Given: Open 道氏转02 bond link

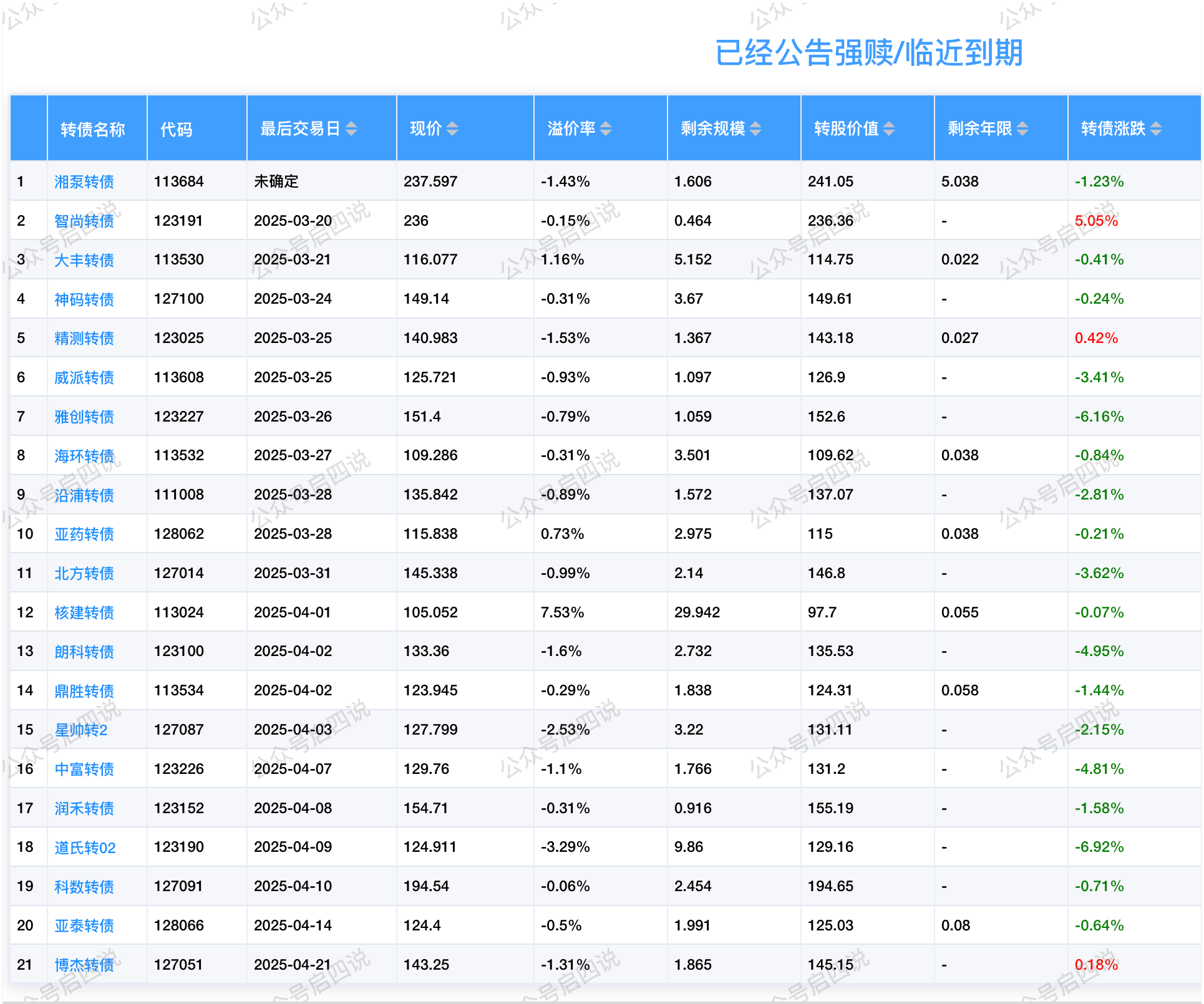Looking at the screenshot, I should point(85,847).
